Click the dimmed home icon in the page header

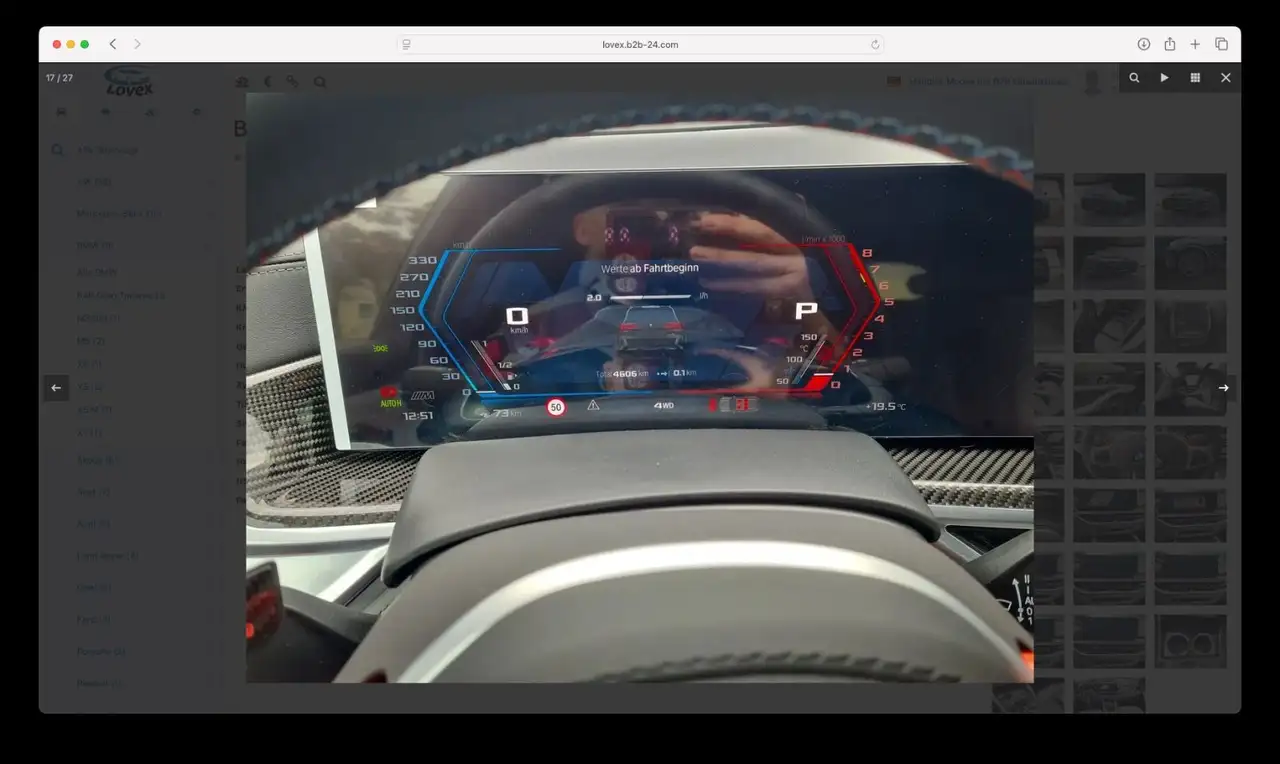tap(242, 82)
